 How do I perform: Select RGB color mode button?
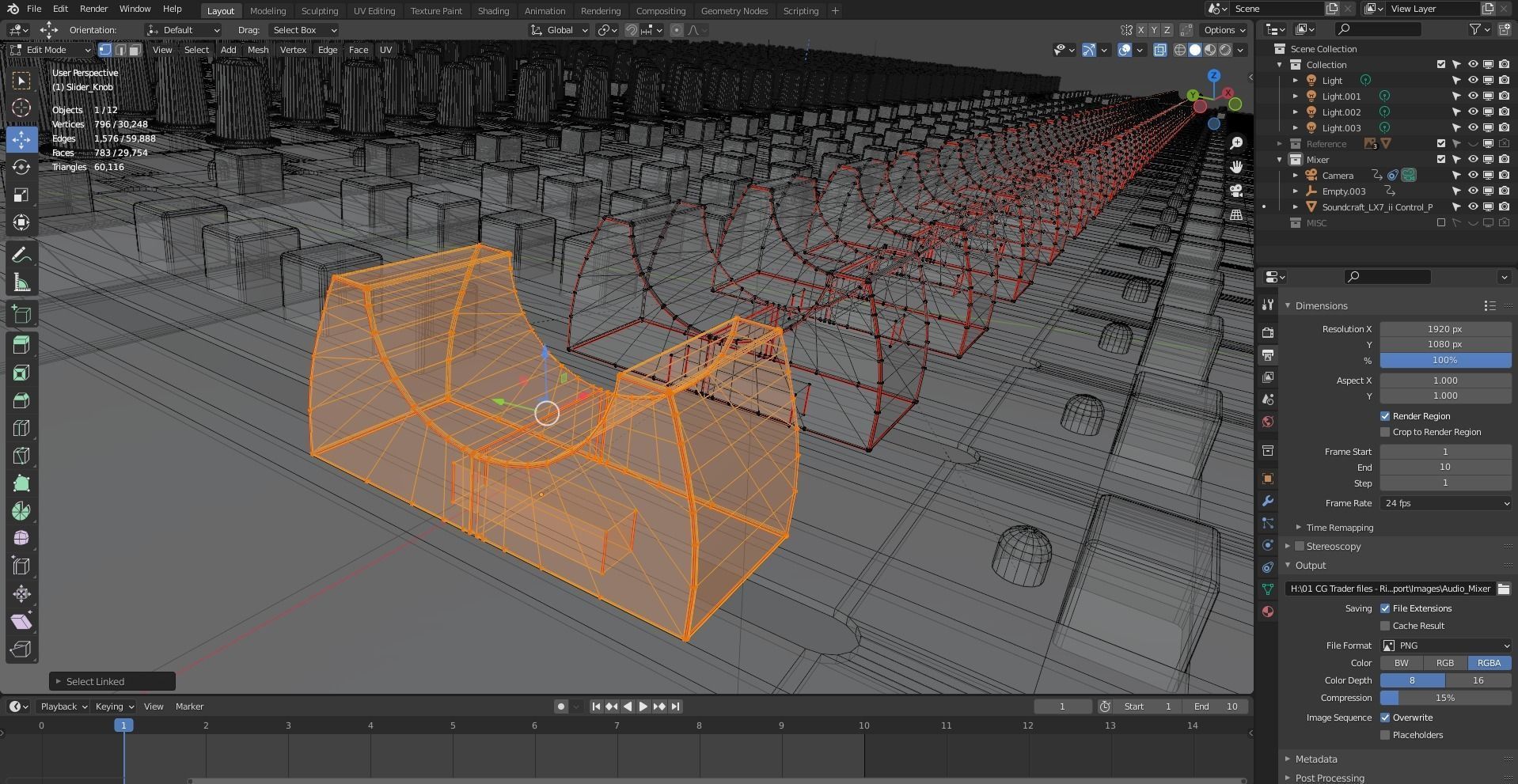(1445, 663)
